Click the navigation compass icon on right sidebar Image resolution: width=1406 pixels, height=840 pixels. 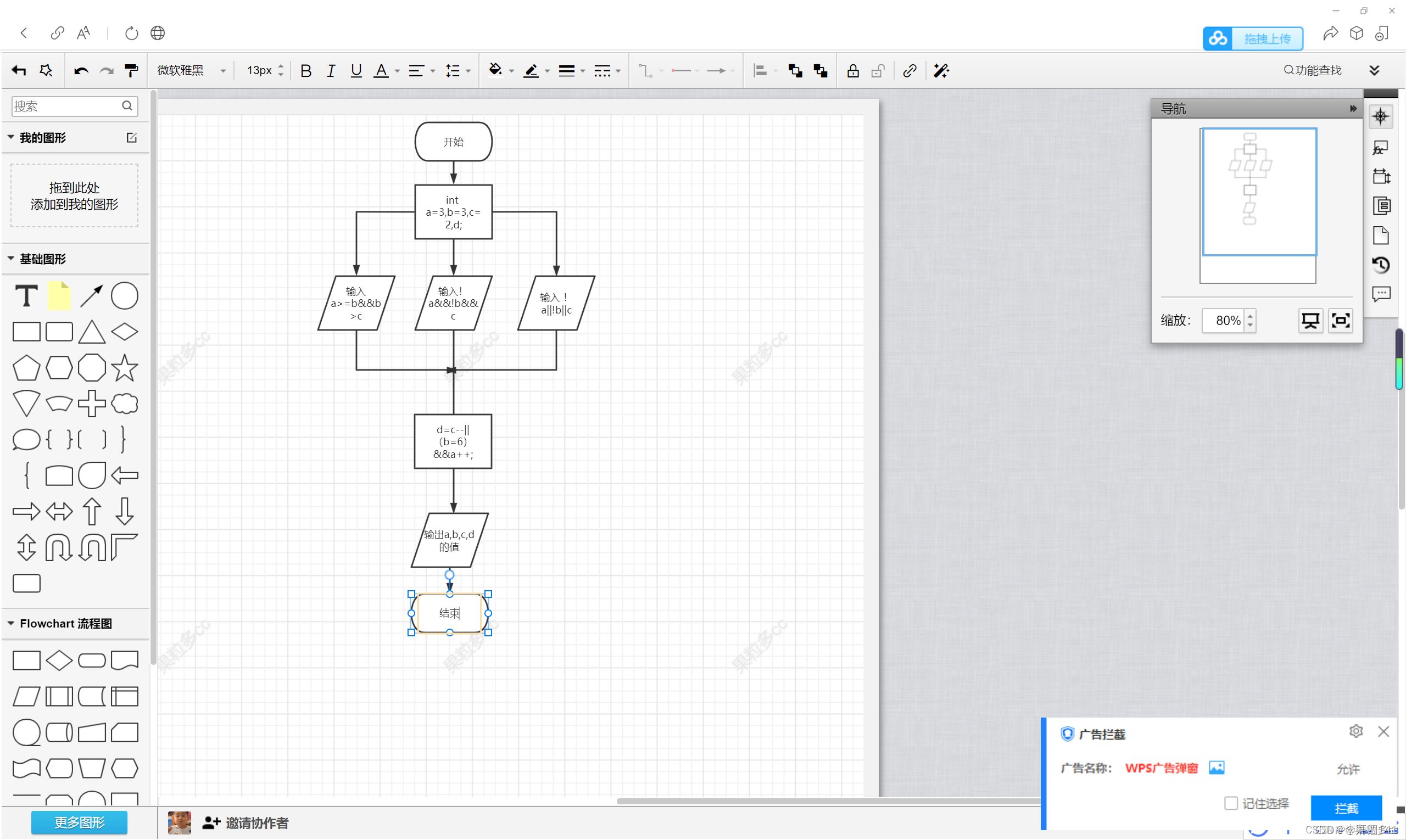pyautogui.click(x=1381, y=116)
